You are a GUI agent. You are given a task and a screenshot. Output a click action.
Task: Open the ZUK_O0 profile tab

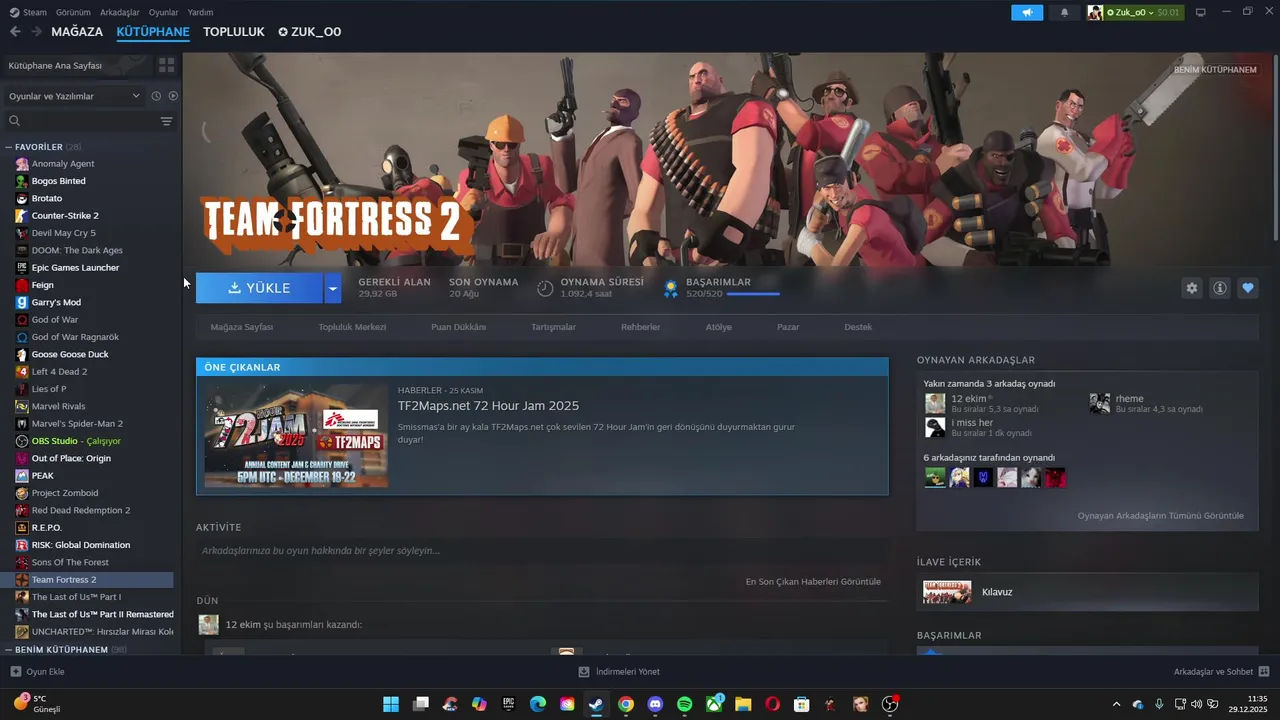(310, 32)
